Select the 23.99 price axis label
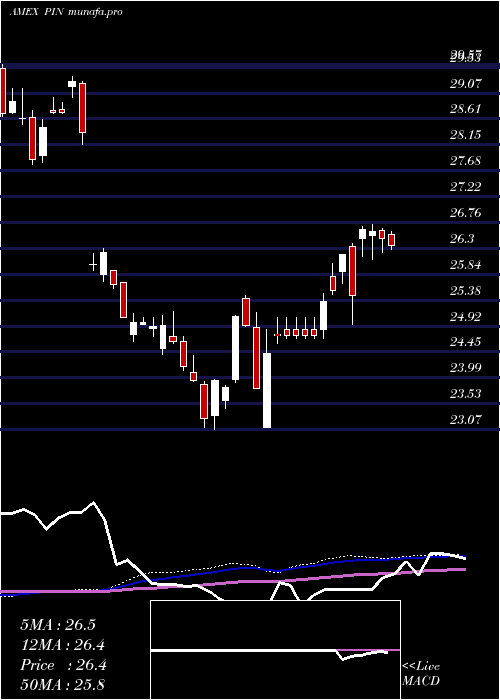This screenshot has height=700, width=500. tap(466, 368)
